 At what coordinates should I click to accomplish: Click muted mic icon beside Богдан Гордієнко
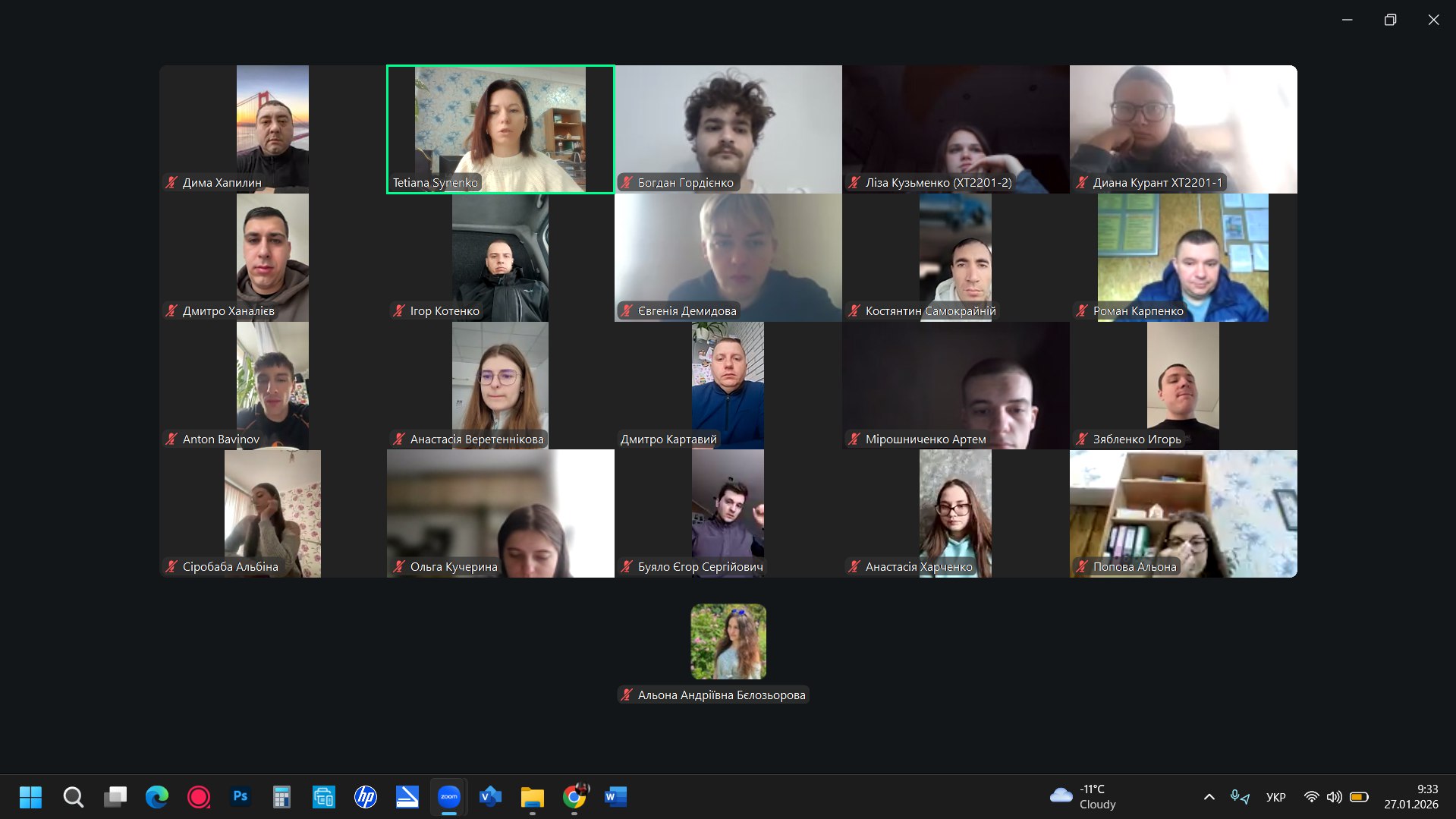pos(627,182)
